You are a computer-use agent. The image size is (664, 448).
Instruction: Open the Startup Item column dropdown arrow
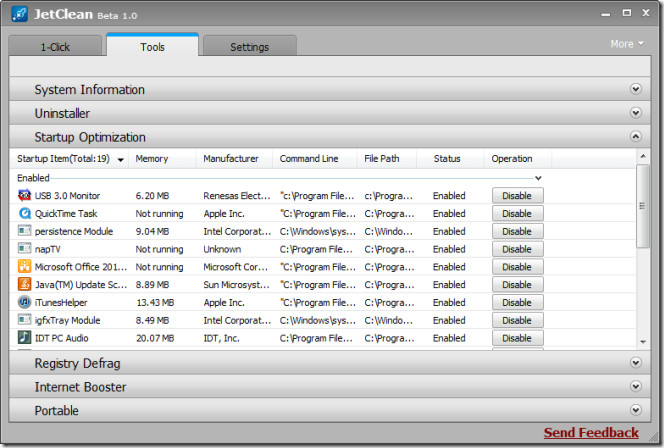click(121, 160)
